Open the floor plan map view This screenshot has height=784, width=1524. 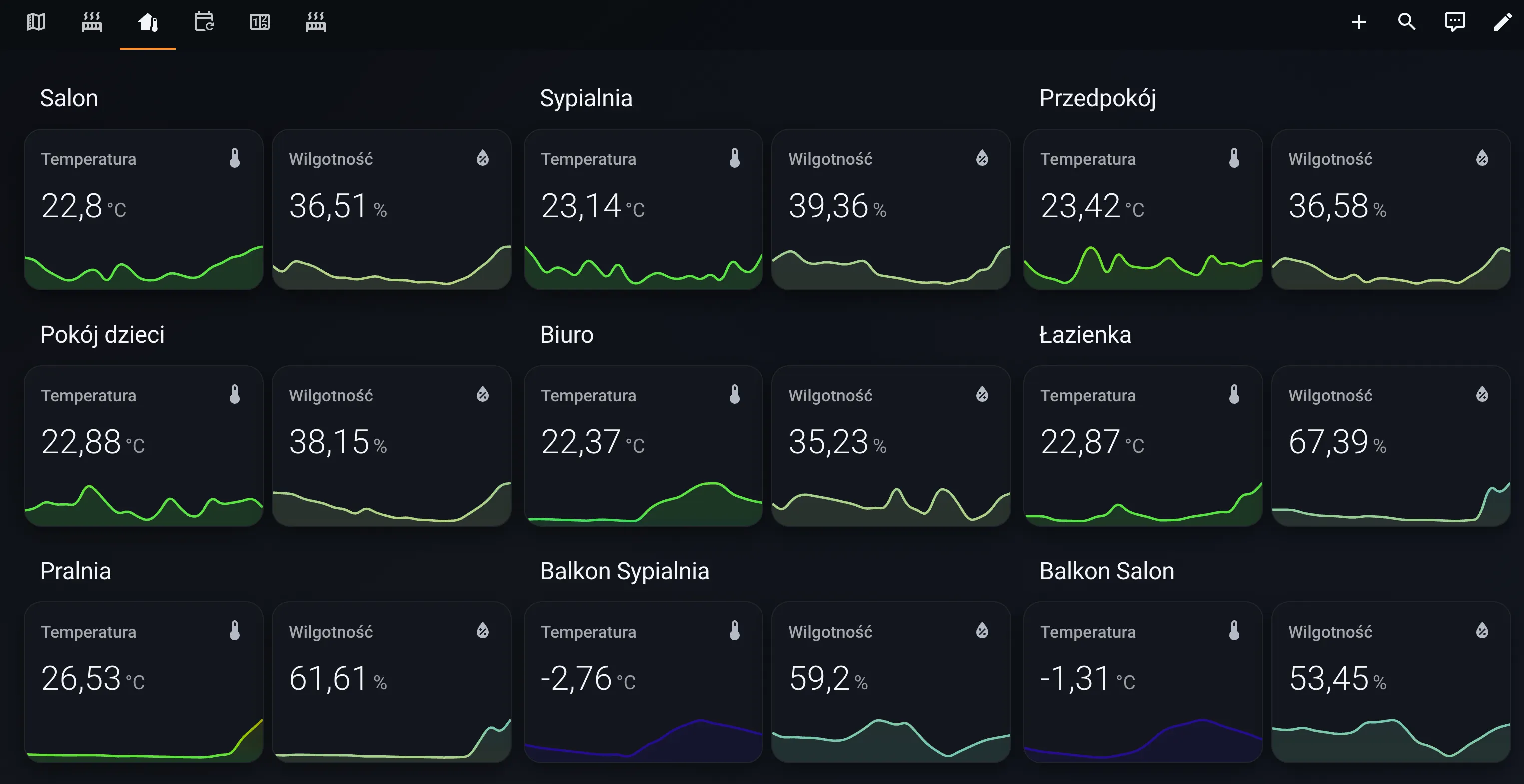click(x=35, y=22)
